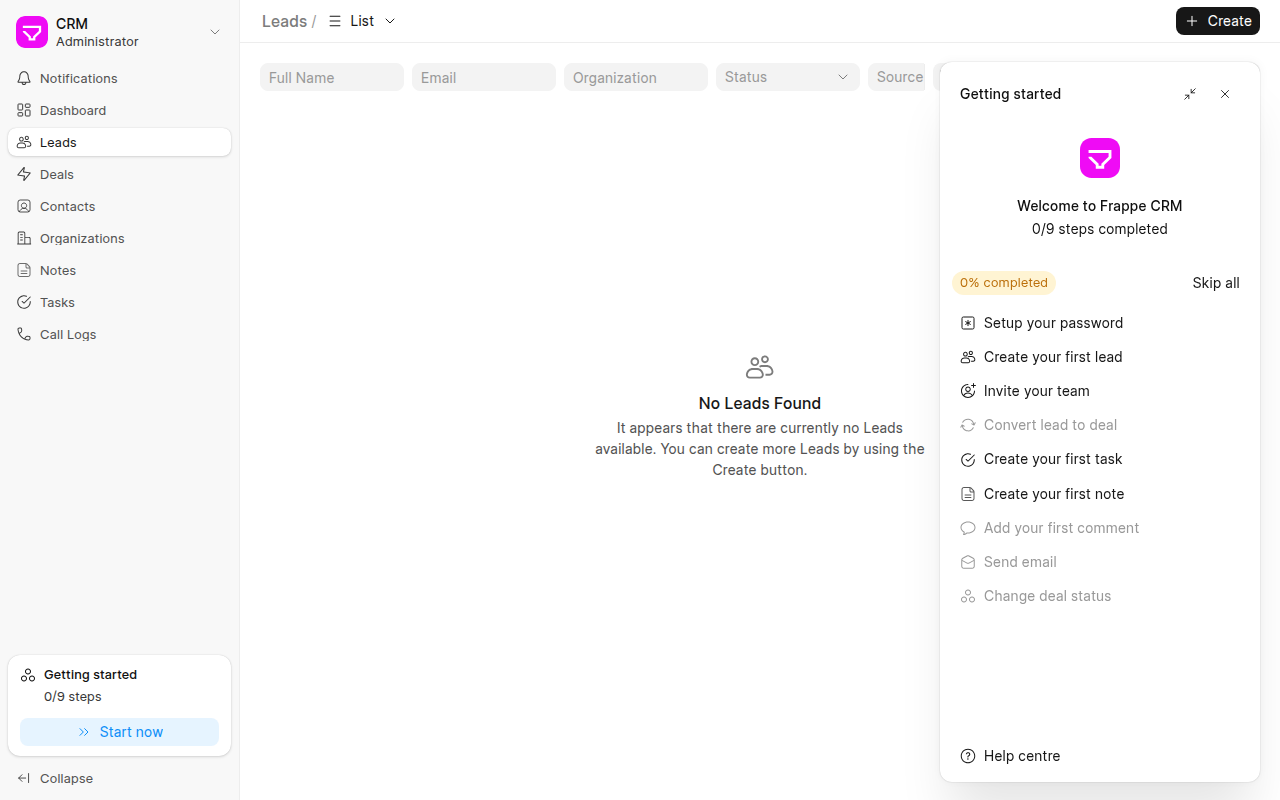Click the Leads breadcrumb link
Image resolution: width=1280 pixels, height=800 pixels.
coord(284,21)
